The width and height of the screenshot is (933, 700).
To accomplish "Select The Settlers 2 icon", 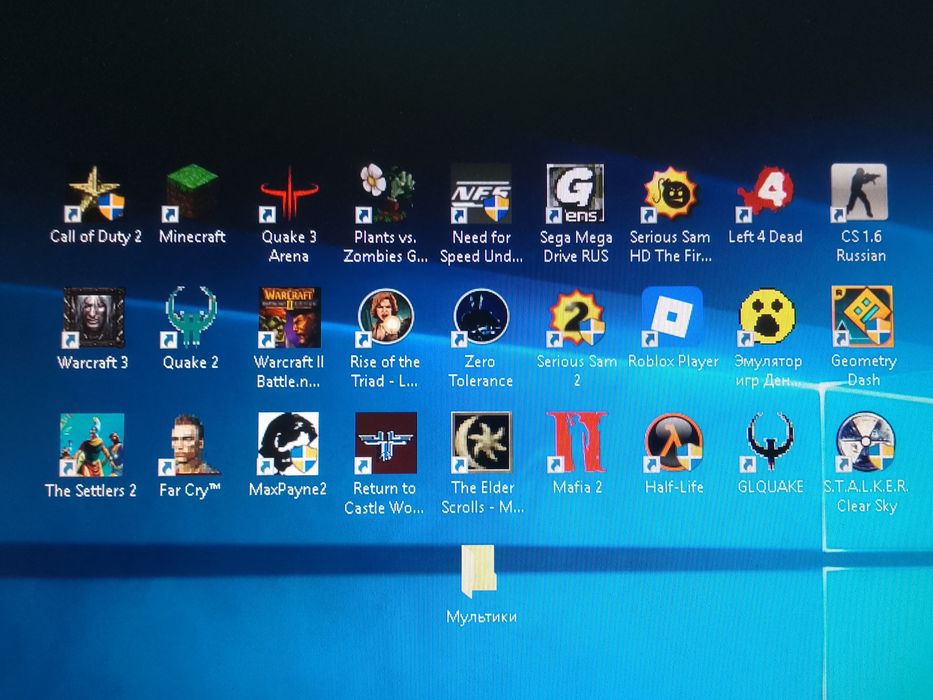I will [92, 445].
